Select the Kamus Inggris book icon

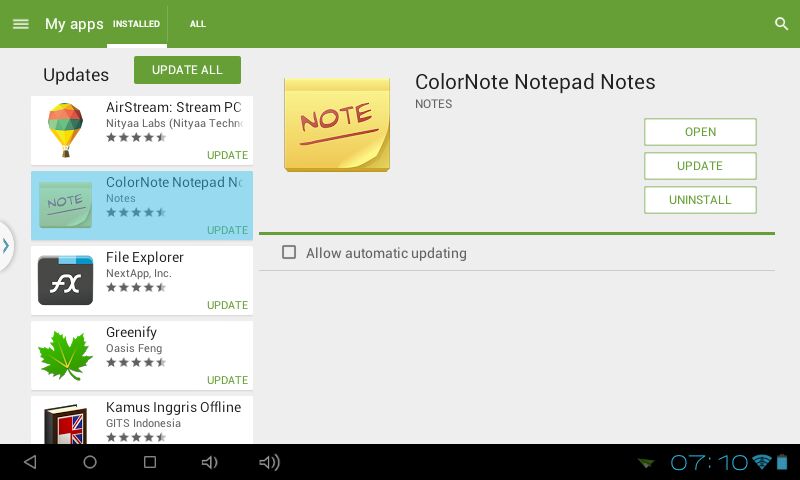click(65, 424)
